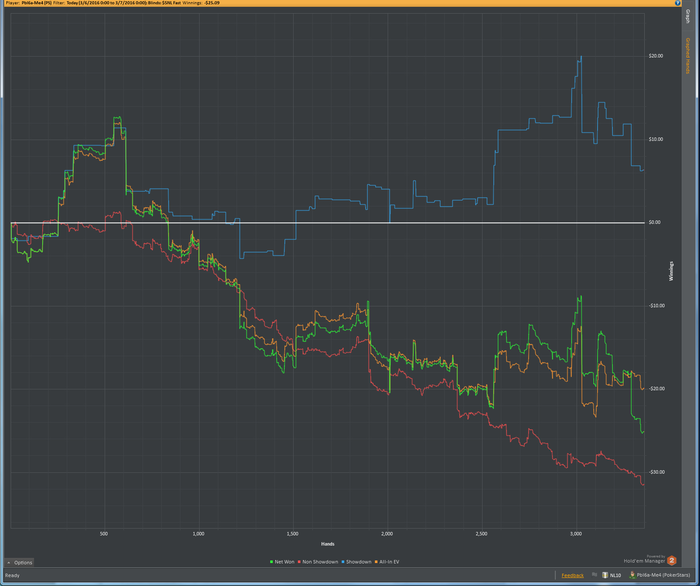This screenshot has width=700, height=586.
Task: Toggle the All-In EV legend entry
Action: (x=387, y=562)
